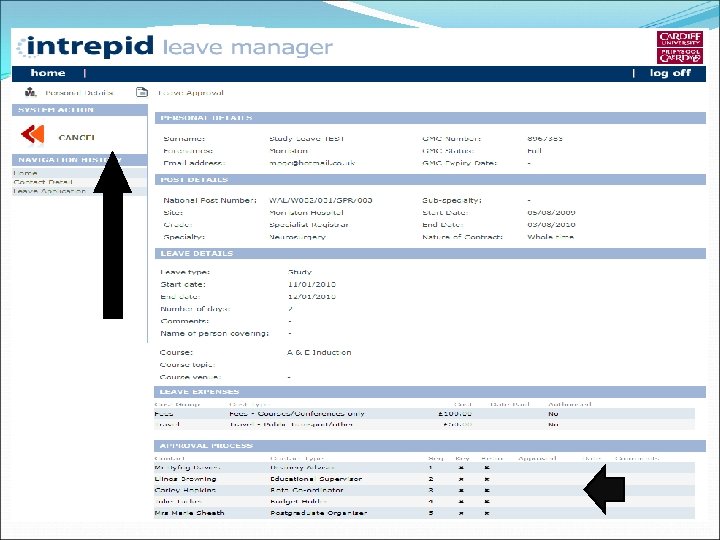Image resolution: width=720 pixels, height=540 pixels.
Task: Click the PERSONAL DETAILS section header
Action: 430,118
